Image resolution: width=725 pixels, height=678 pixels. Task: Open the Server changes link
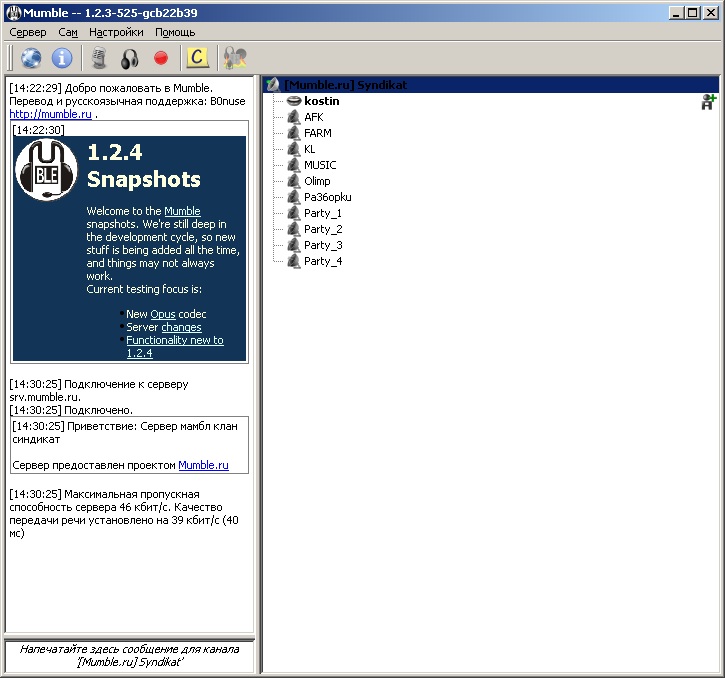point(181,327)
